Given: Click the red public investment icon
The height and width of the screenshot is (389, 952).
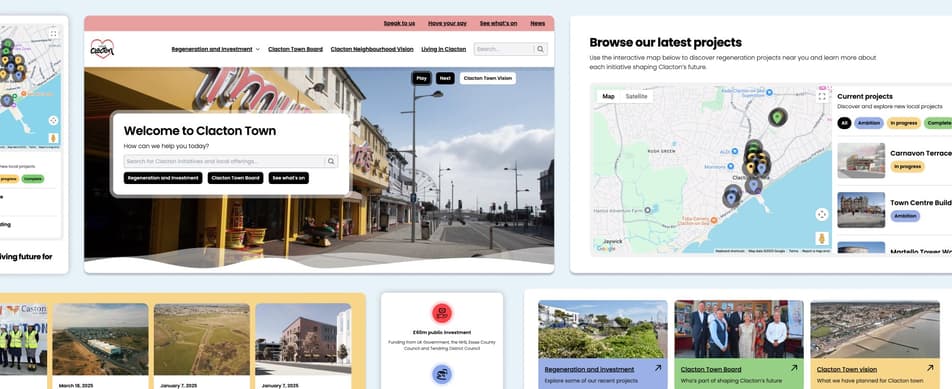Looking at the screenshot, I should coord(442,313).
